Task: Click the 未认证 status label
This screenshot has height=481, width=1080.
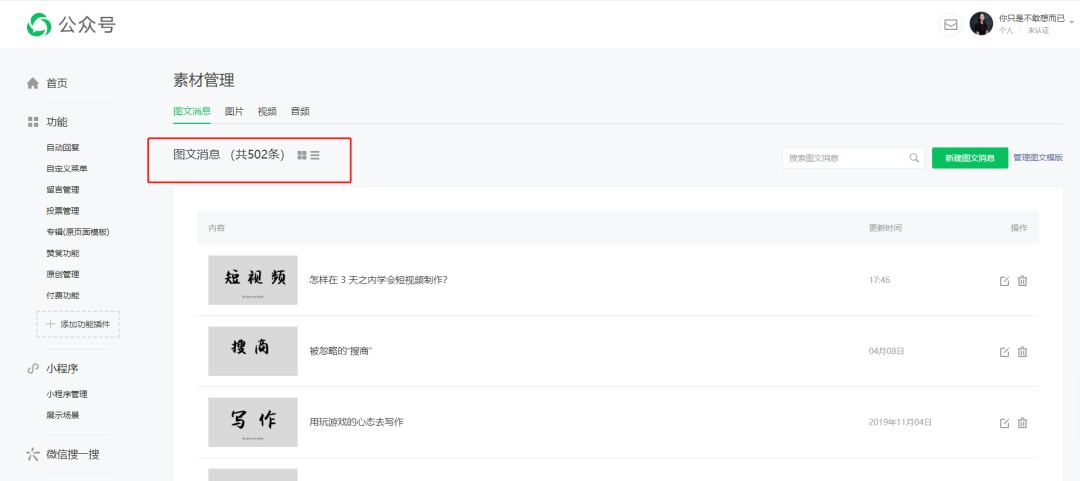Action: (1038, 31)
